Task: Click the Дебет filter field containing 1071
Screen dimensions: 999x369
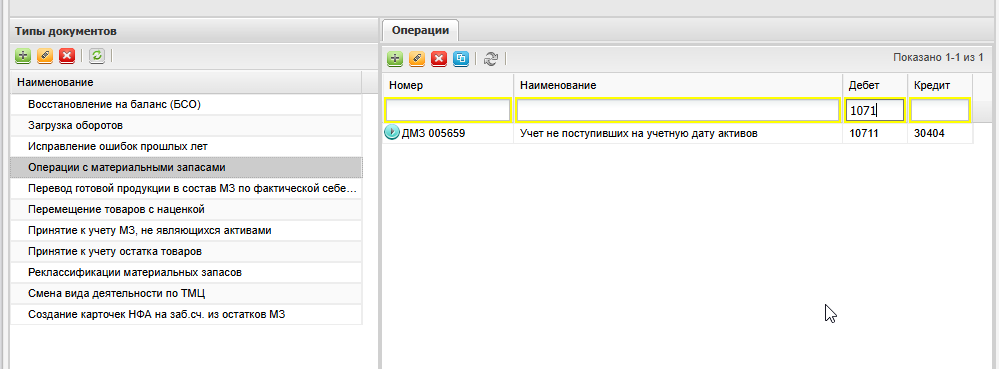Action: point(875,110)
